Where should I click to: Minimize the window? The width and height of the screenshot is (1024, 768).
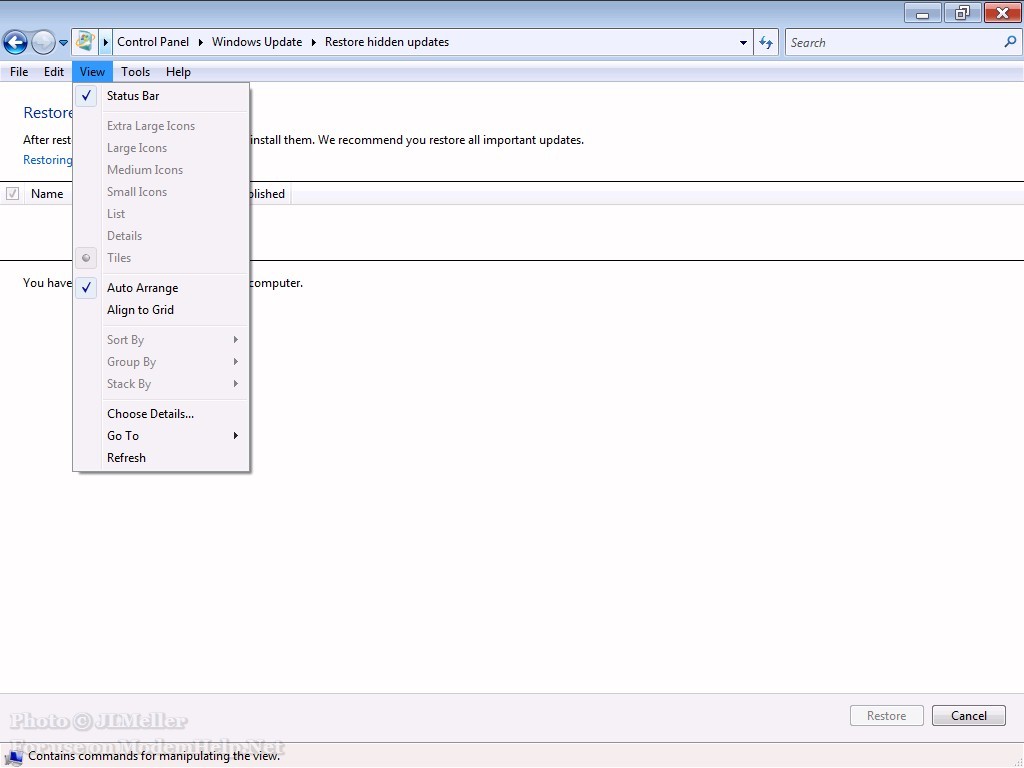(x=922, y=13)
